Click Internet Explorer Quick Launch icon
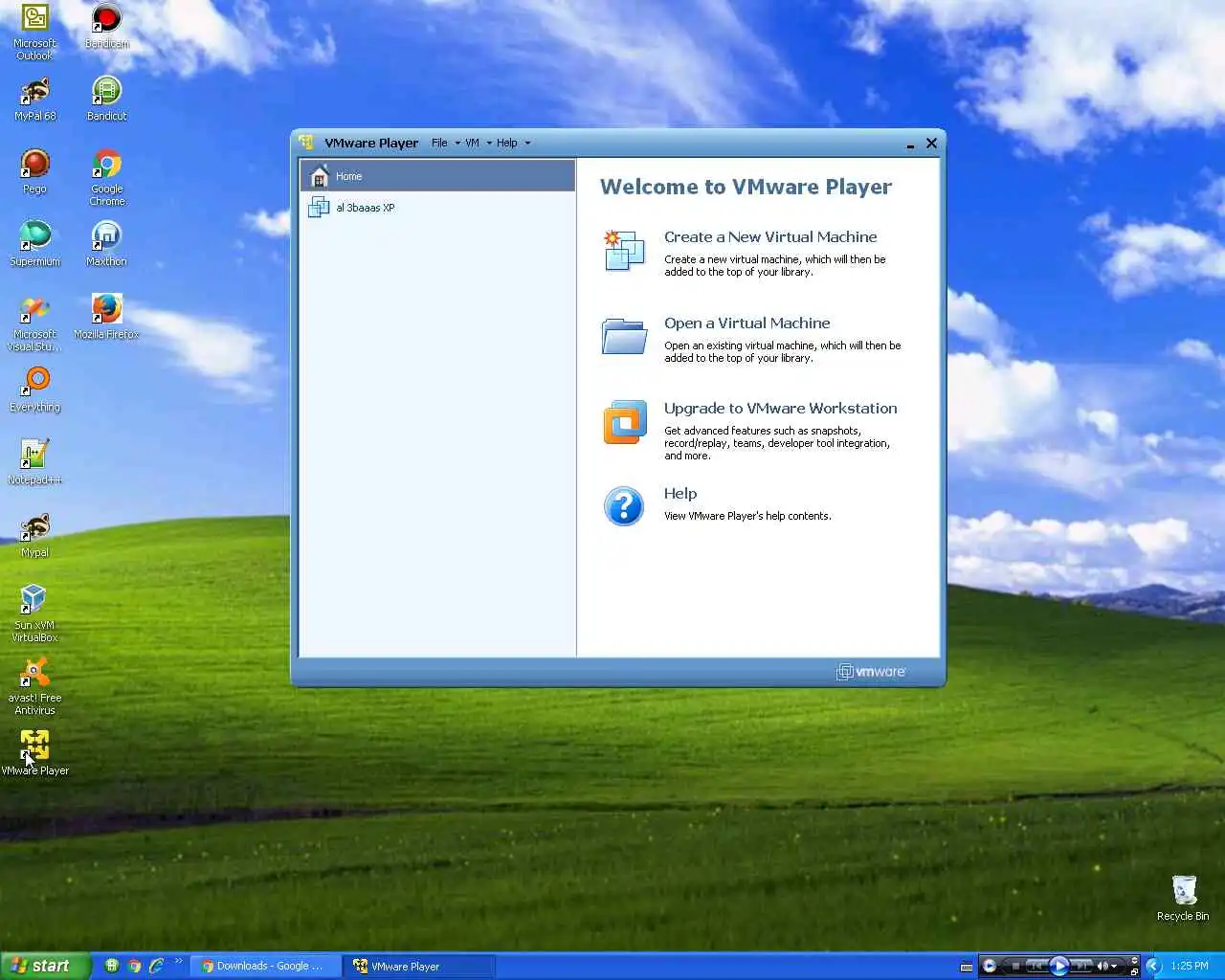The image size is (1225, 980). pos(157,966)
